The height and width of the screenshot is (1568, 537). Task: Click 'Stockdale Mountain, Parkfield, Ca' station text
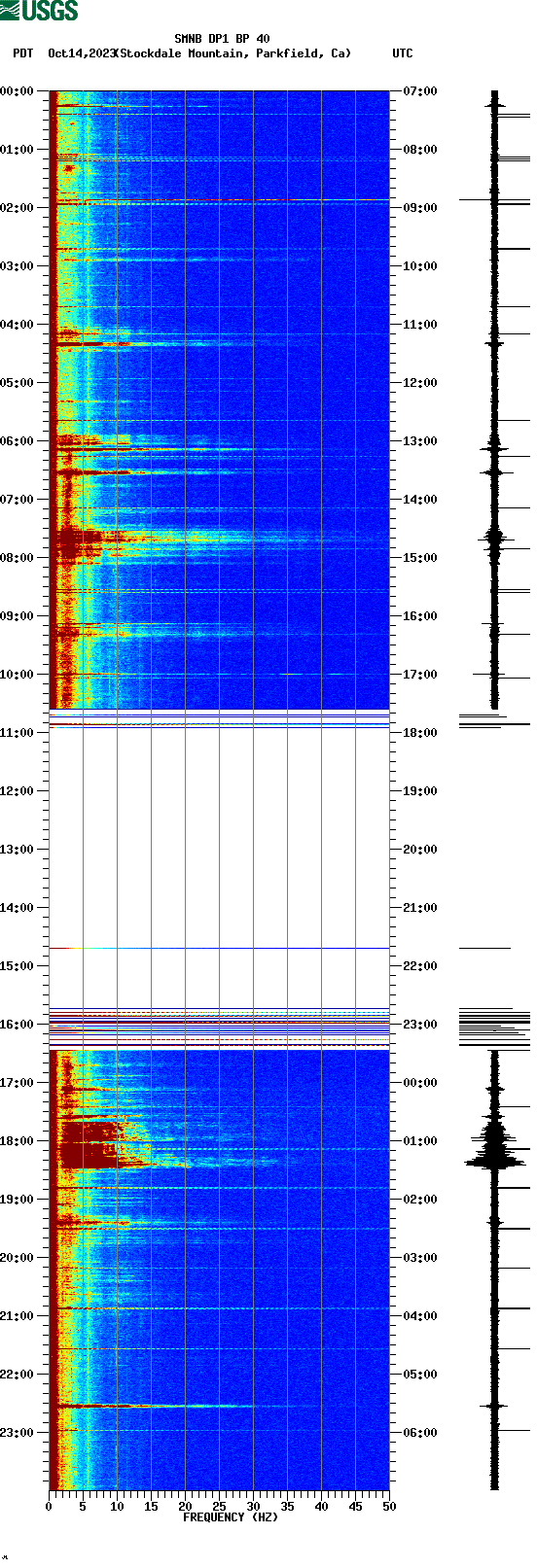[x=233, y=53]
